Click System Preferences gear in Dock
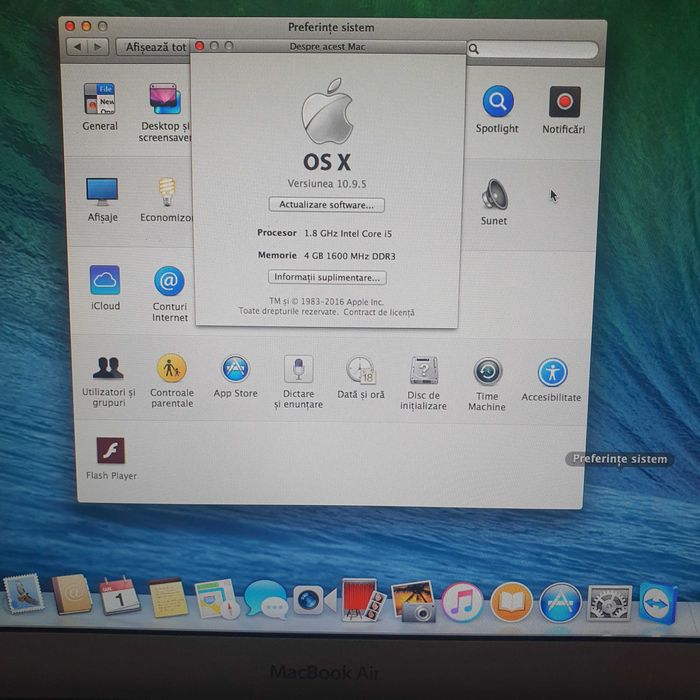The height and width of the screenshot is (700, 700). pyautogui.click(x=609, y=603)
